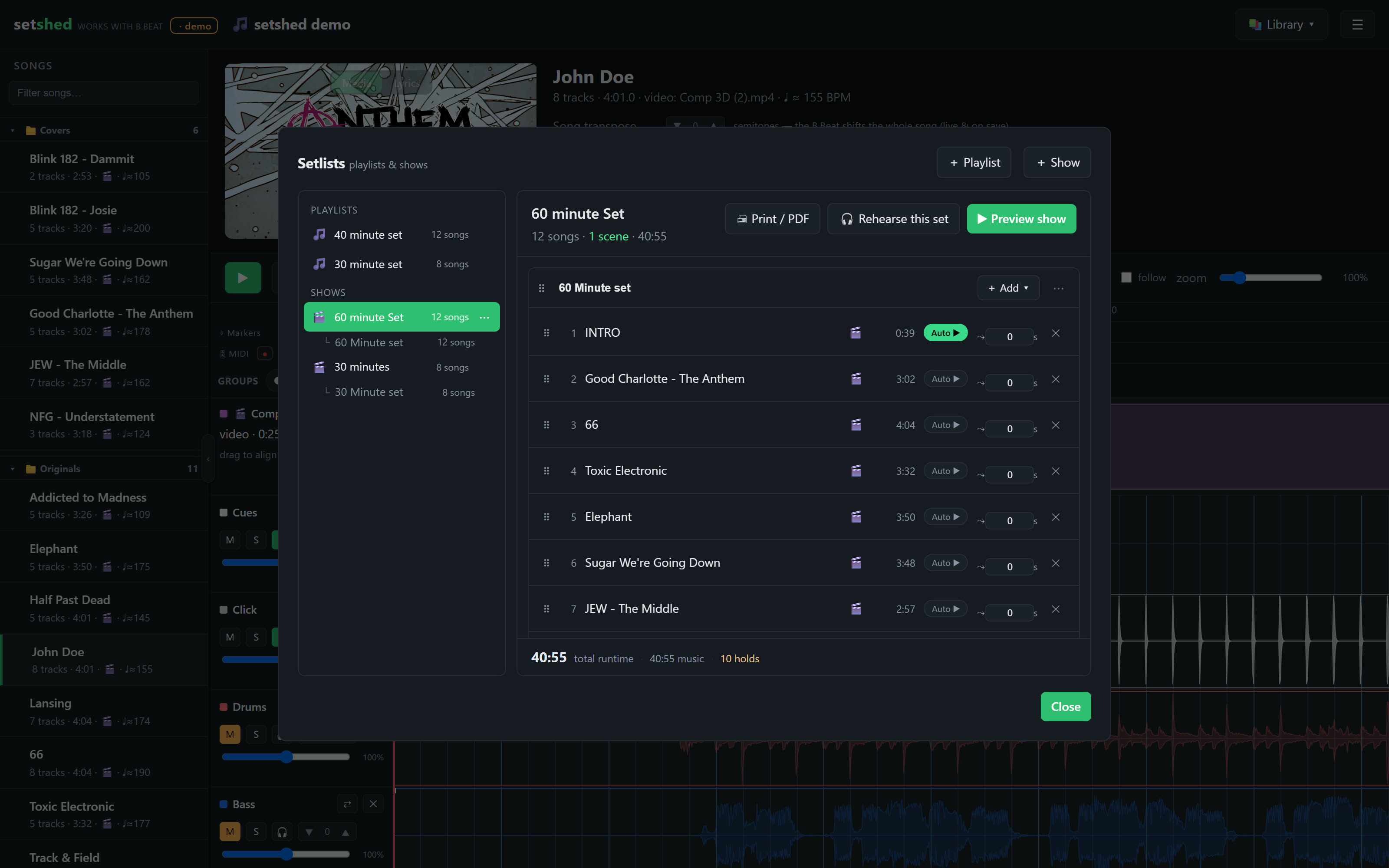Click the Filter songs input field
This screenshot has width=1389, height=868.
(x=104, y=93)
